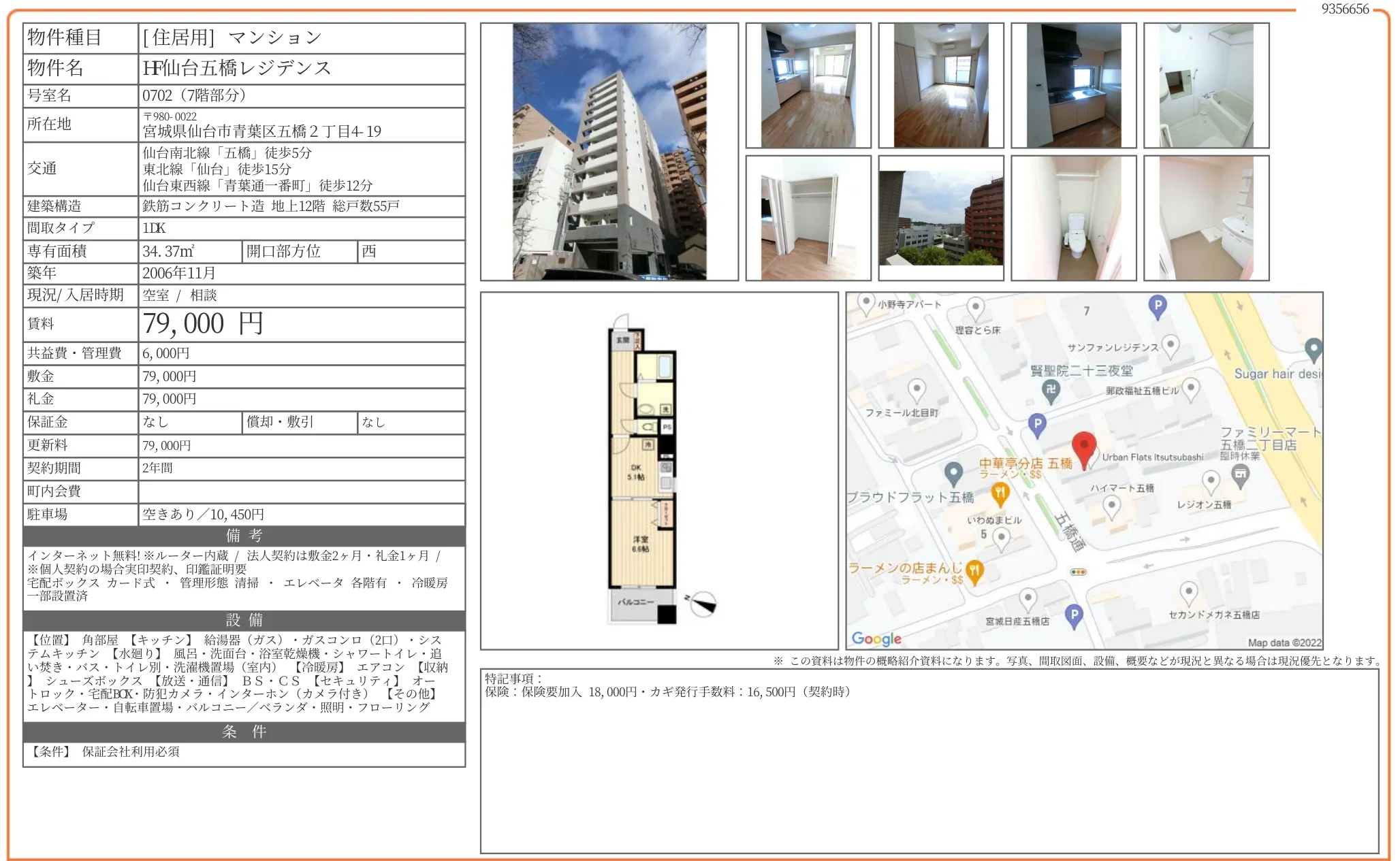
Task: Click the temple icon for 賢聖院二十三夜堂
Action: click(1051, 390)
